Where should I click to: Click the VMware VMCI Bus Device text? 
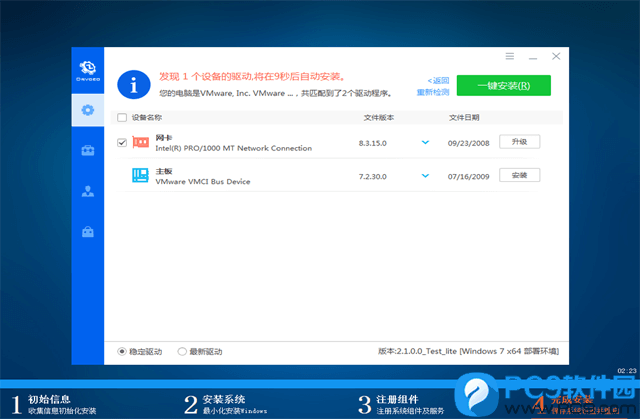point(203,182)
